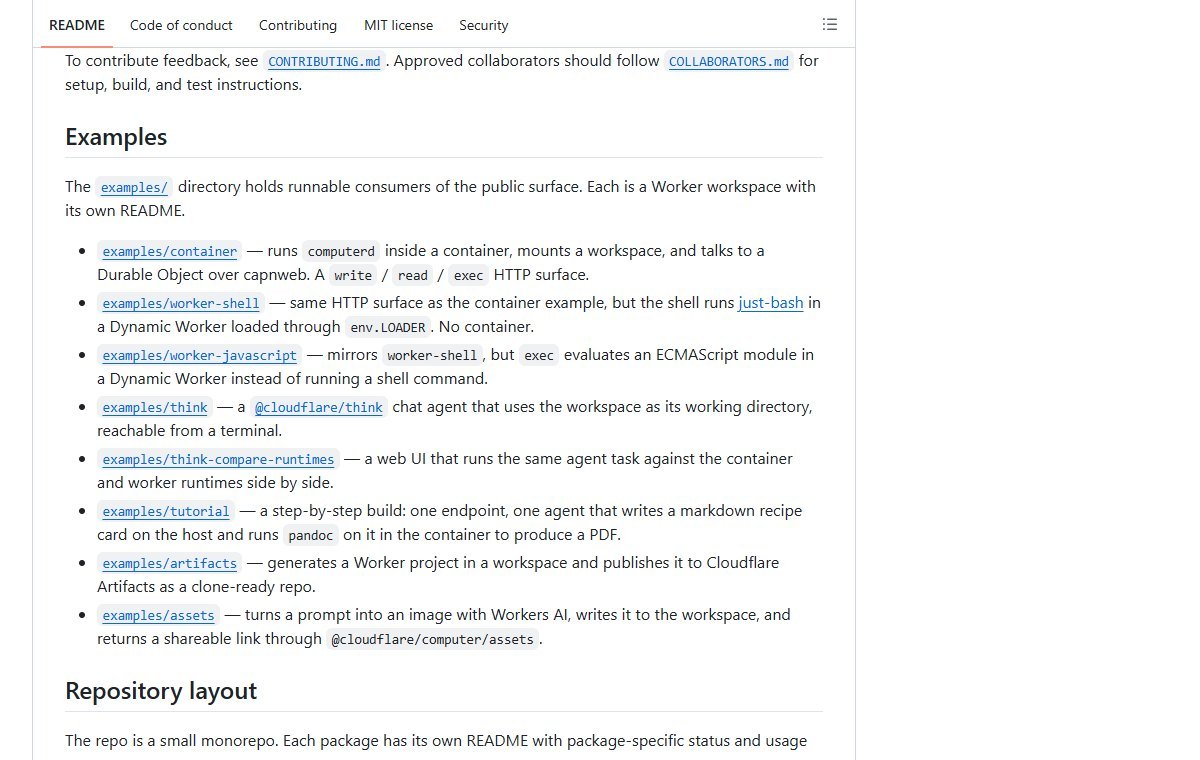Open the Code of conduct tab
The height and width of the screenshot is (760, 1200).
coord(181,25)
